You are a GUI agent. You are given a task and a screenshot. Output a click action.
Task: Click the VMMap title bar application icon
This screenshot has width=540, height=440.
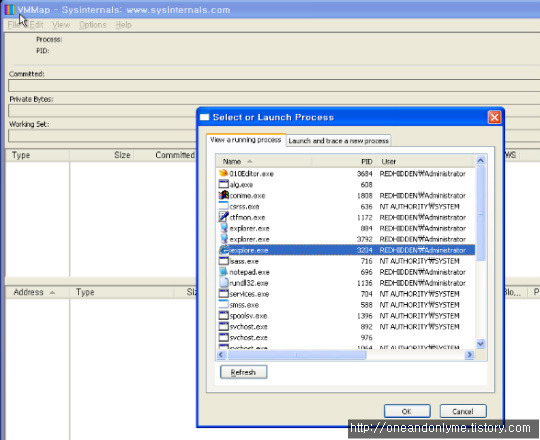(x=9, y=9)
